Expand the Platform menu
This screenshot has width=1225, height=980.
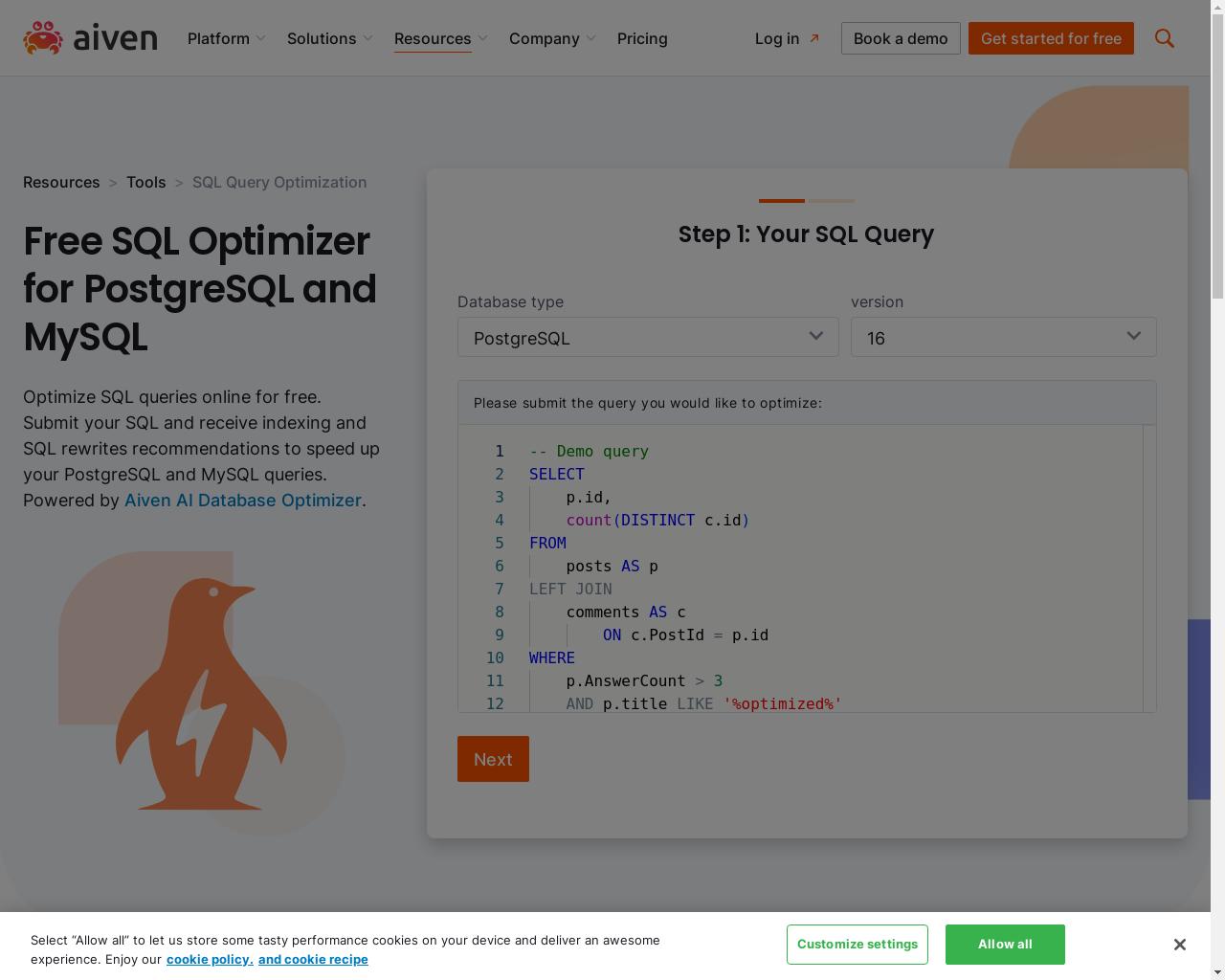pyautogui.click(x=227, y=38)
